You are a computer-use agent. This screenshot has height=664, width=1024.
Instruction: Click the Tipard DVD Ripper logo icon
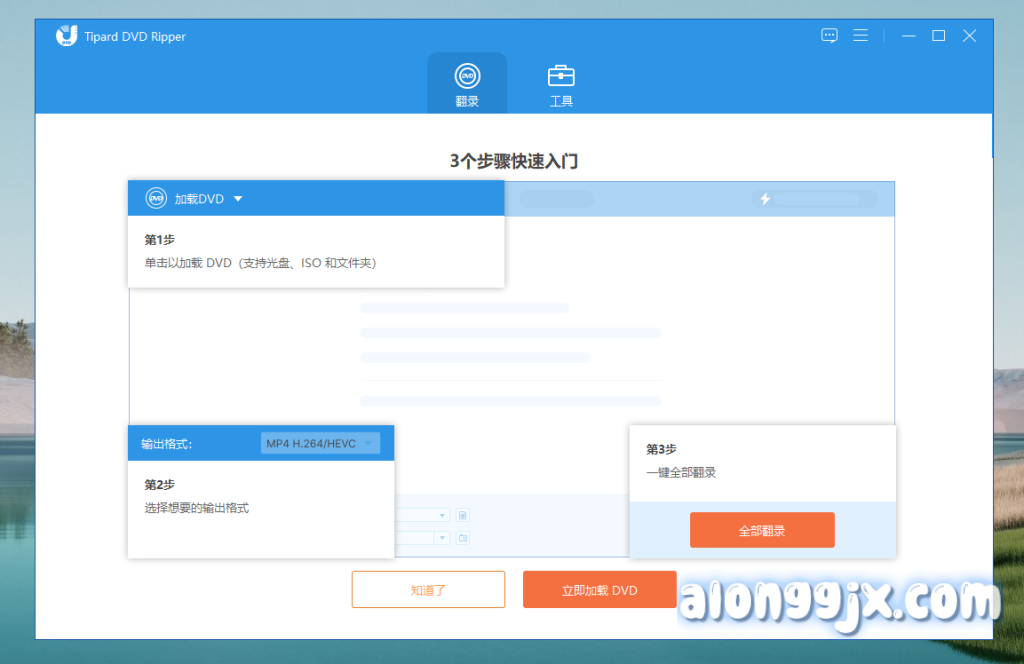[67, 36]
